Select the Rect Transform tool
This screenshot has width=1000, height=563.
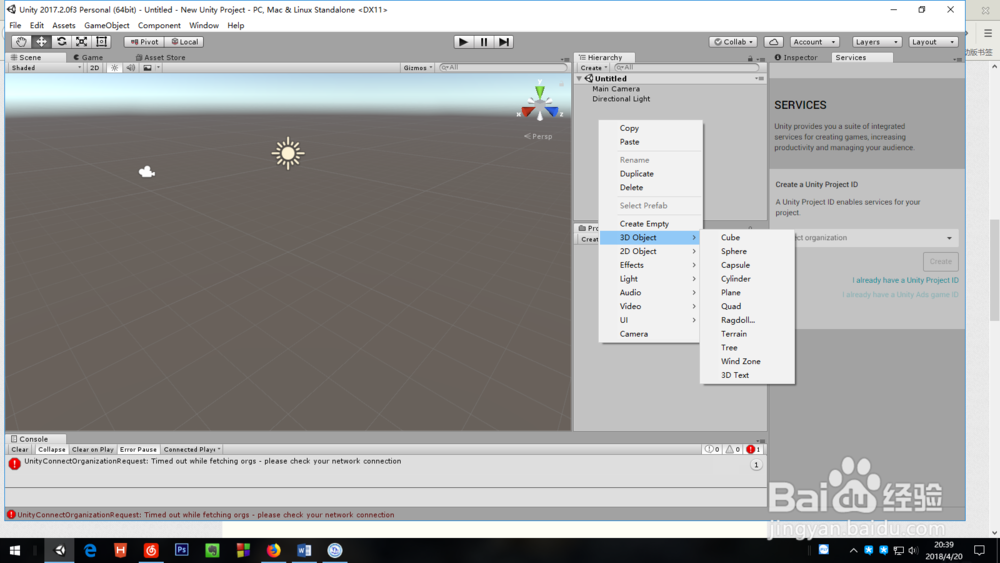(101, 41)
